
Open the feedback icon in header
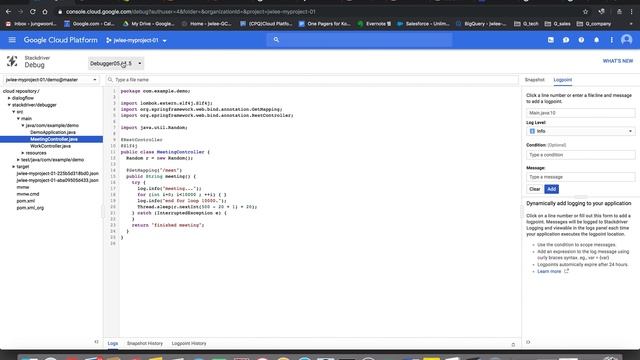point(566,40)
